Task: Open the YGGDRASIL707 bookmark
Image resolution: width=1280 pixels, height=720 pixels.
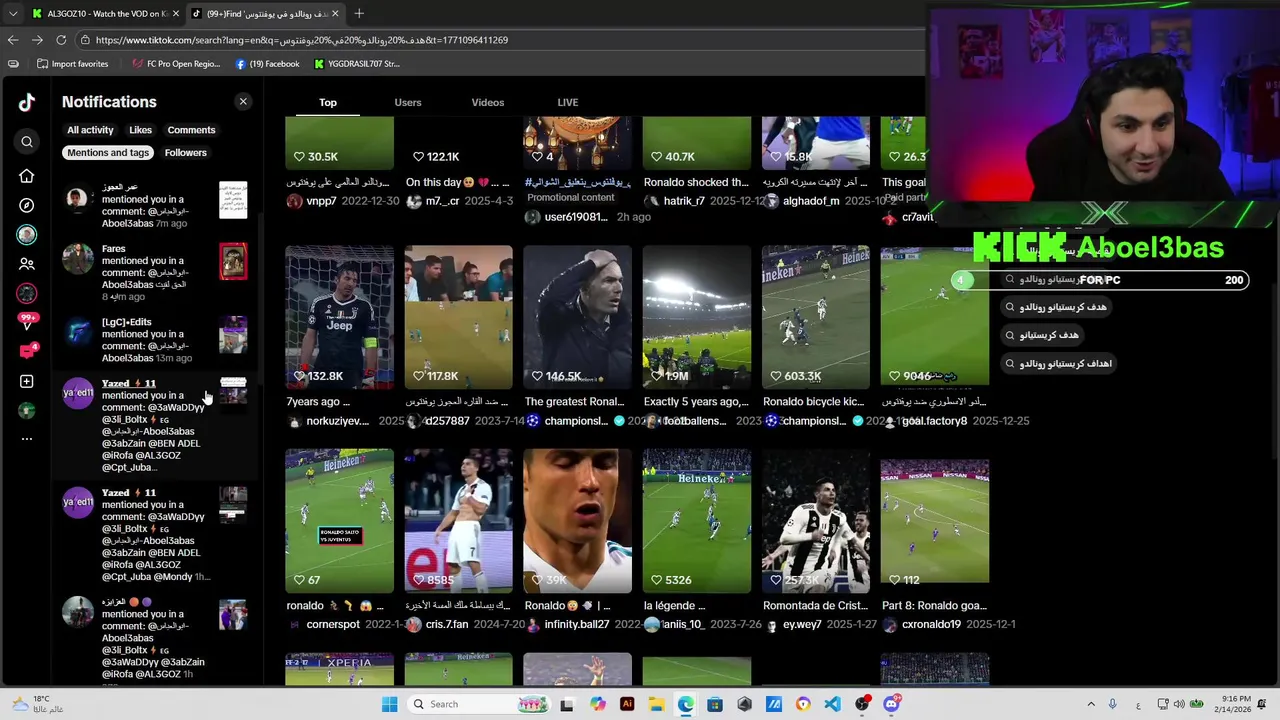Action: [357, 64]
